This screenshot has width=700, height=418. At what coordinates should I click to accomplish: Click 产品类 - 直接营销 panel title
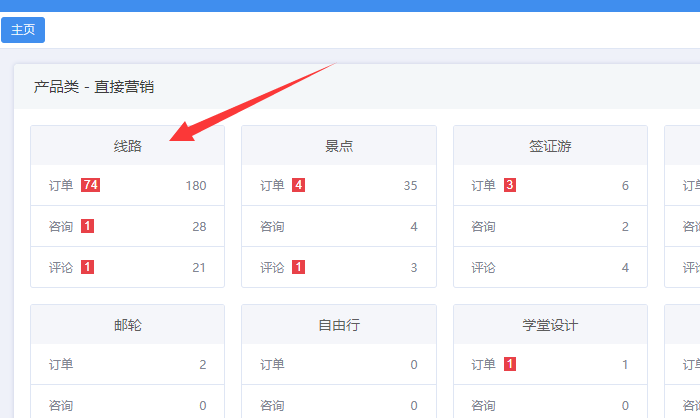coord(94,87)
